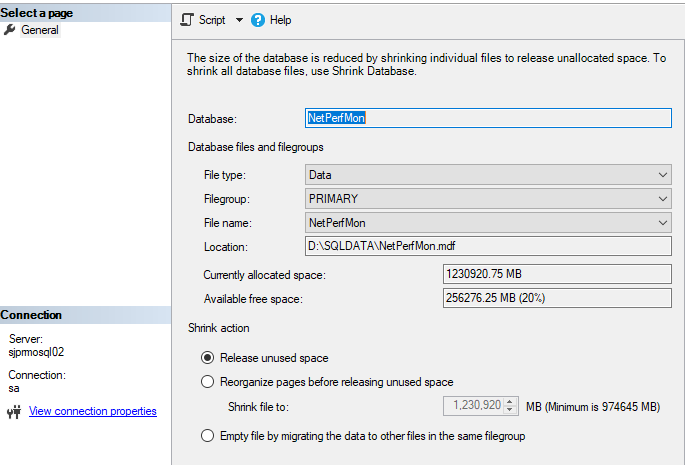Click the Database name field
Viewport: 685px width, 465px height.
(x=487, y=118)
